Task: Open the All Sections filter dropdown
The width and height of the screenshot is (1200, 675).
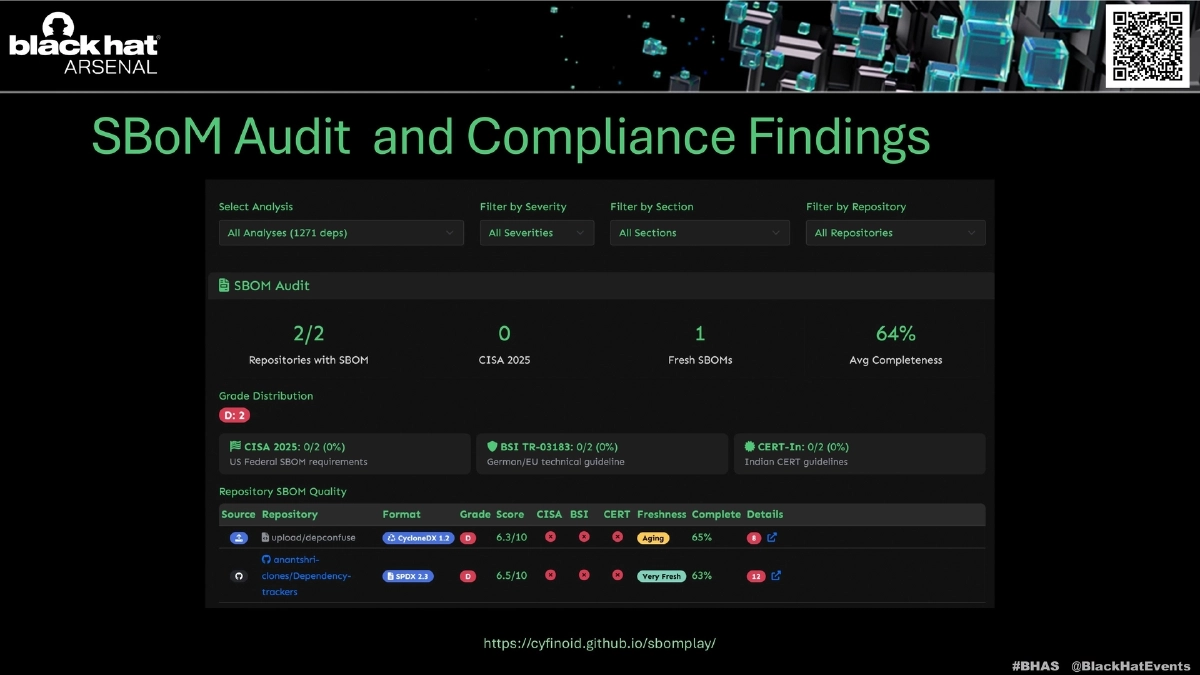Action: click(x=699, y=233)
